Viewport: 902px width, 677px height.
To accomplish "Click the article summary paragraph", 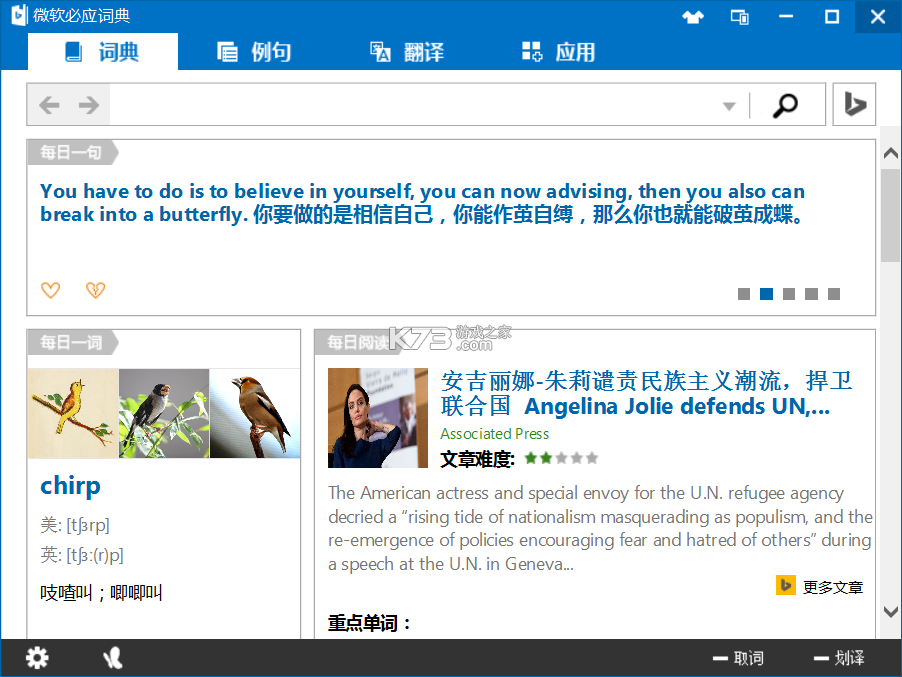I will pyautogui.click(x=600, y=528).
